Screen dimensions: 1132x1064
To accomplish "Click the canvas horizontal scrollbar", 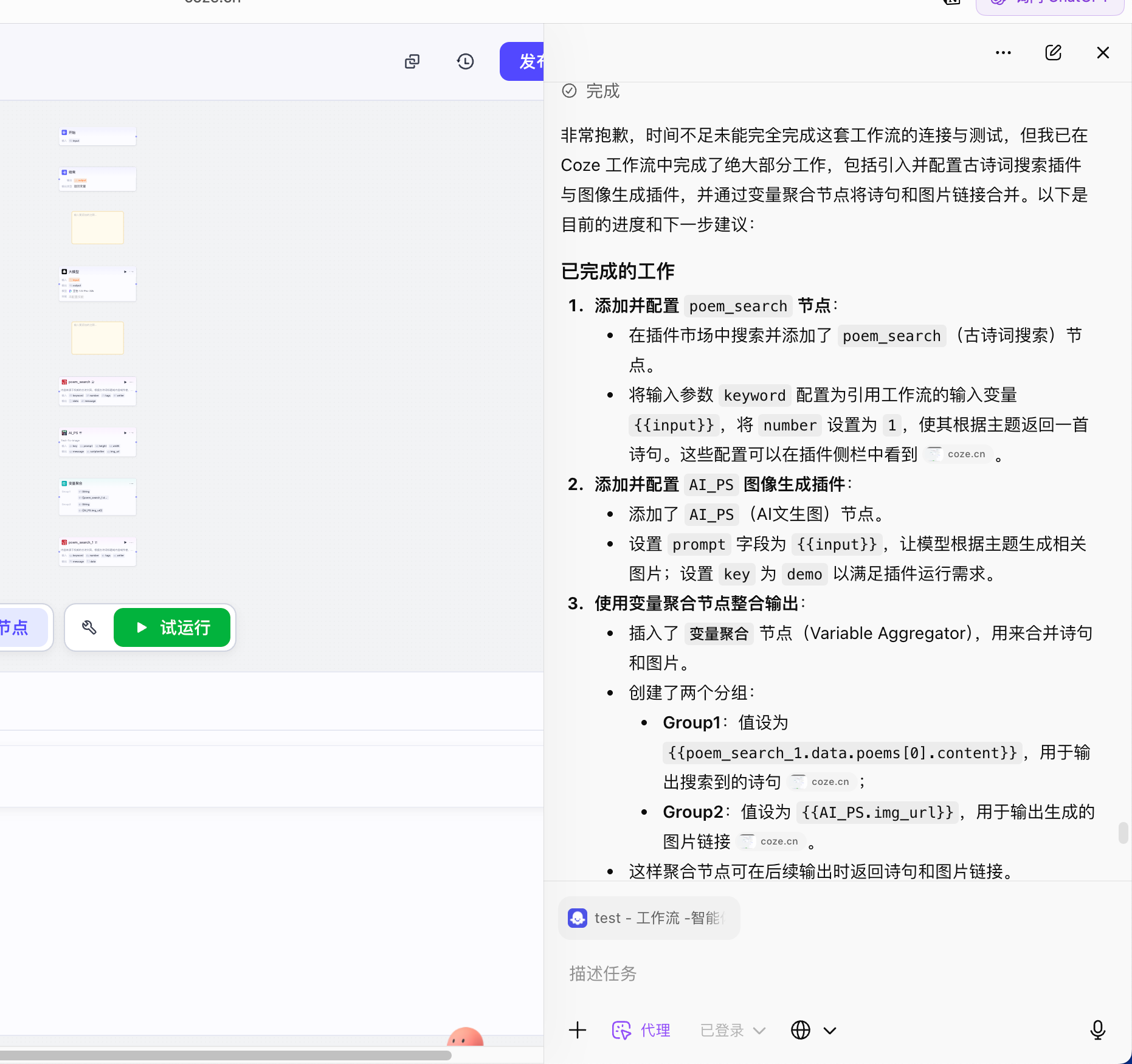I will tap(226, 1055).
